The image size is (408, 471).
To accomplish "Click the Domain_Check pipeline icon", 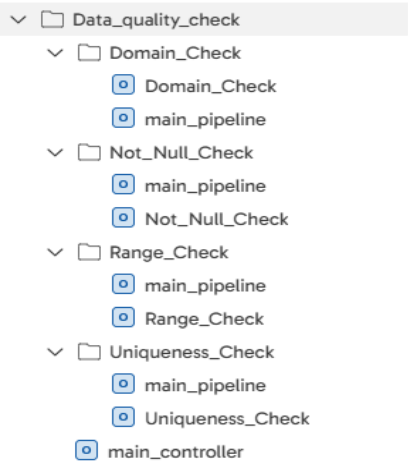I will click(x=123, y=85).
